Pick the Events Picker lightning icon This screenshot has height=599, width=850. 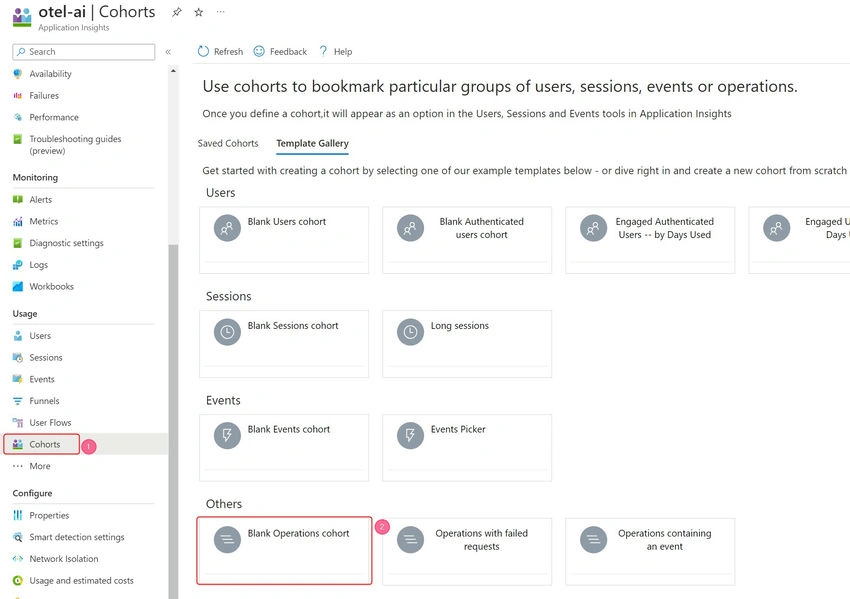click(x=410, y=435)
